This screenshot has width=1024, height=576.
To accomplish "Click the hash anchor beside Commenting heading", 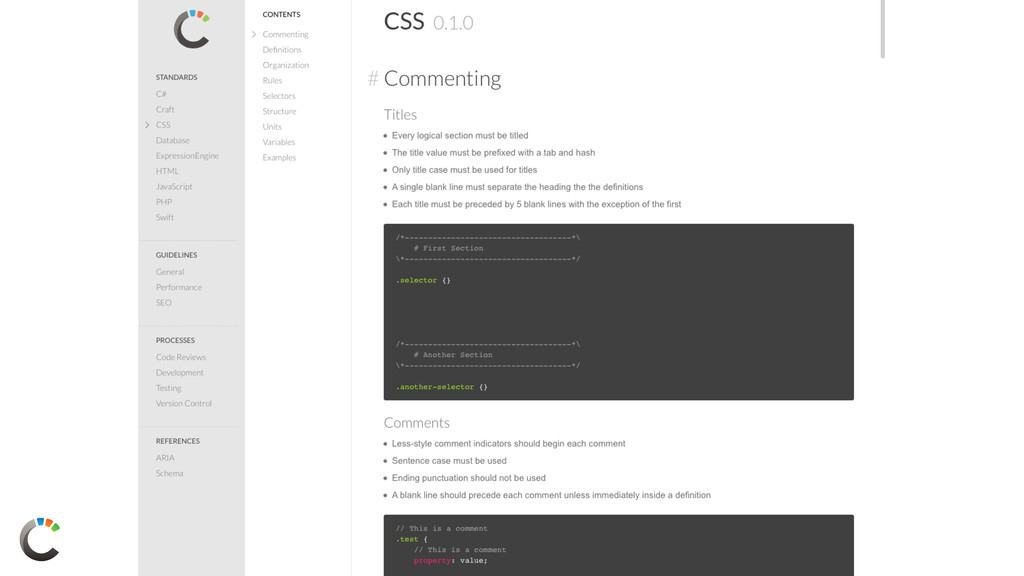I will [x=373, y=79].
